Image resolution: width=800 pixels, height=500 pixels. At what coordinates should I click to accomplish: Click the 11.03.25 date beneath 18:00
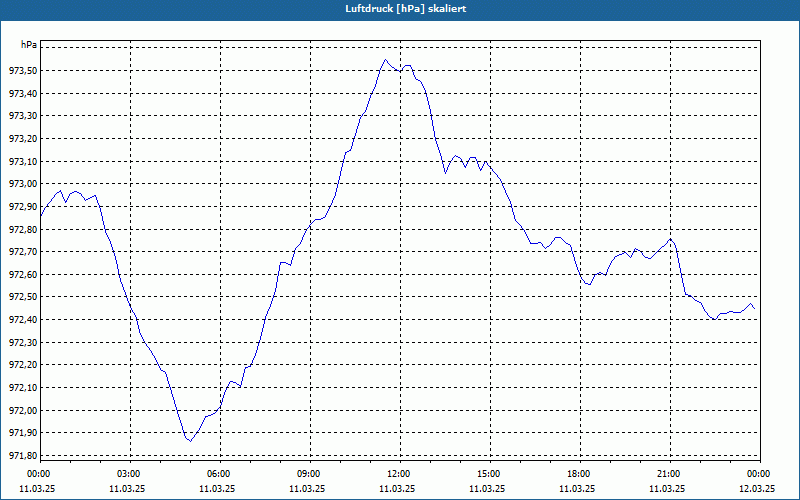[x=577, y=488]
